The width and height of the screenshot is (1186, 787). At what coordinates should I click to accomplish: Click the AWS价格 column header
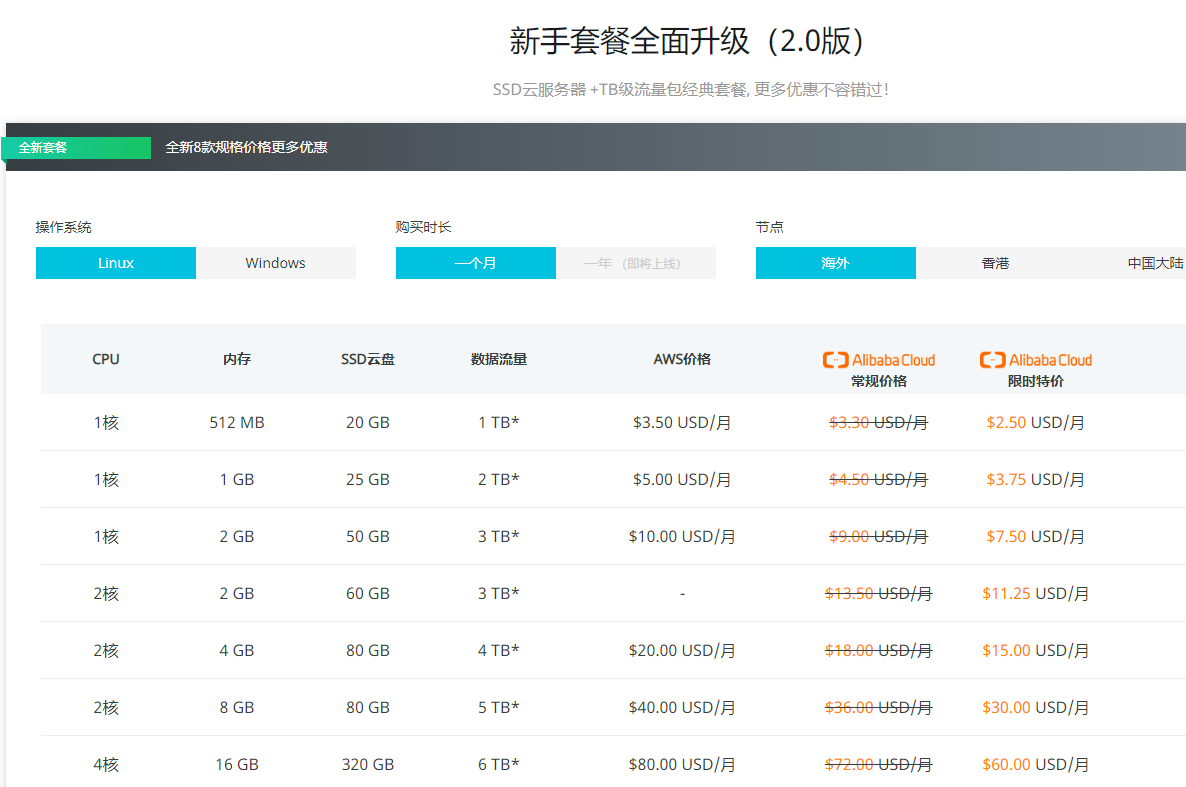[682, 359]
